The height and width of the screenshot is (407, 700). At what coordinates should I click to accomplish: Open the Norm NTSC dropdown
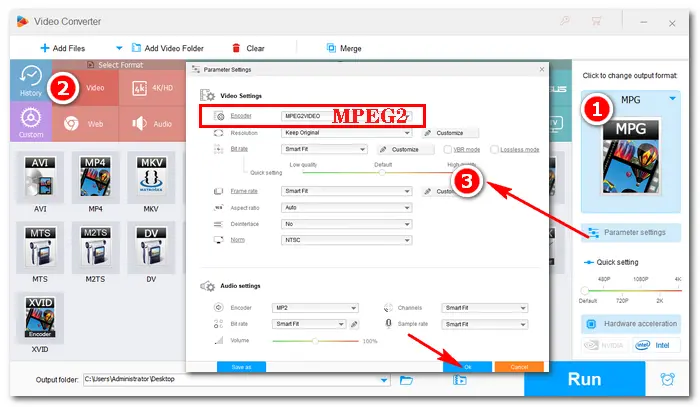(x=346, y=240)
